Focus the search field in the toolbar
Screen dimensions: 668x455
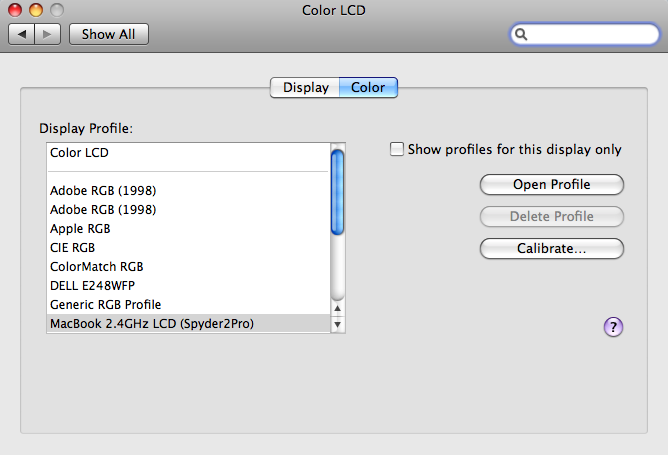pos(584,34)
